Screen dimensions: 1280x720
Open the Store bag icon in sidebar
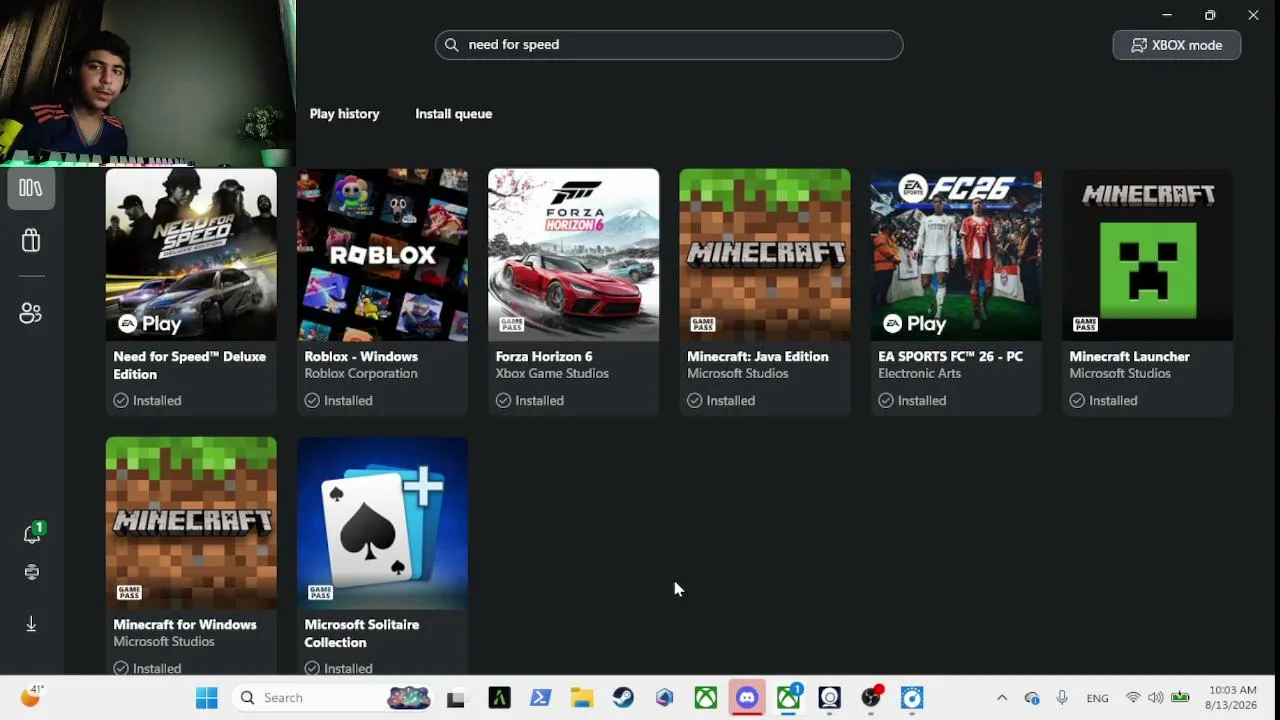(x=31, y=240)
